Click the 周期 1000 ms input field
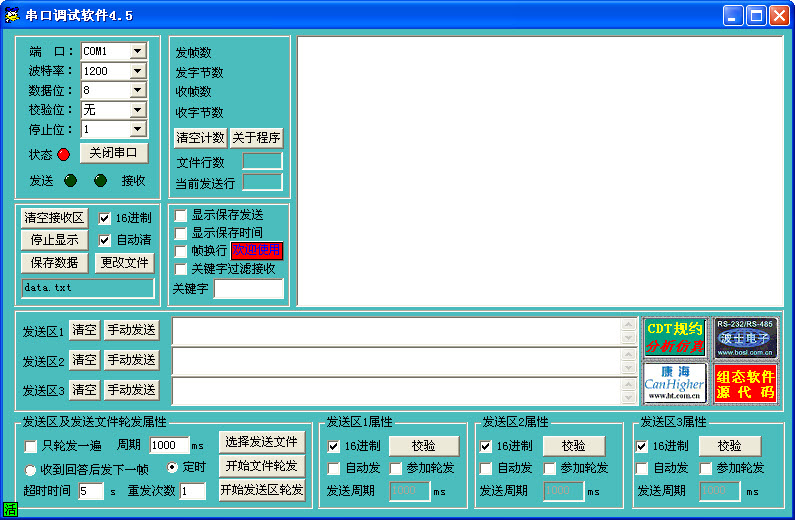 tap(169, 445)
